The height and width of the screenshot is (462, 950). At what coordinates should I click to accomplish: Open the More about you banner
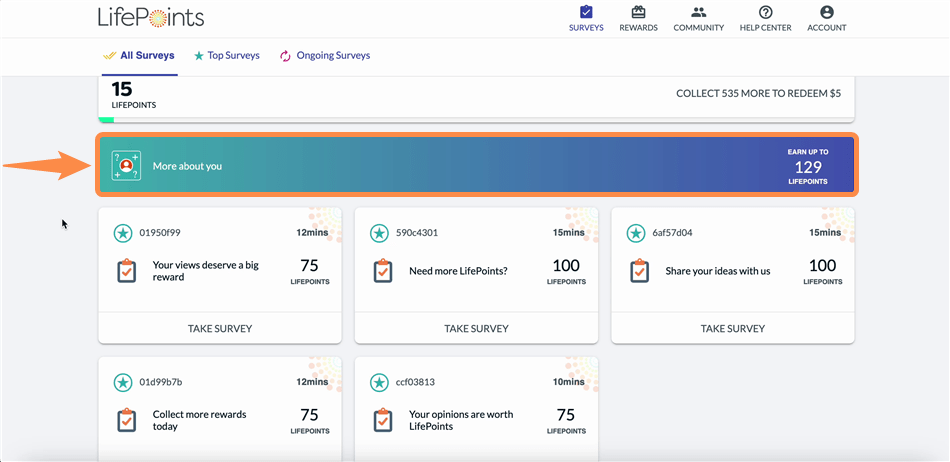477,165
